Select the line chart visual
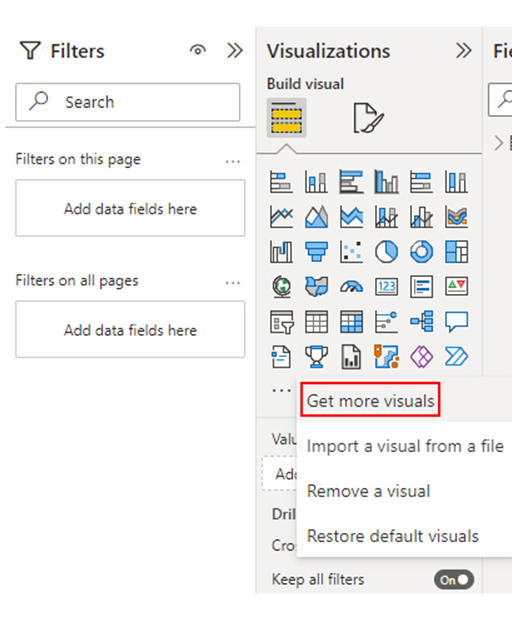Image resolution: width=515 pixels, height=620 pixels. pos(281,217)
